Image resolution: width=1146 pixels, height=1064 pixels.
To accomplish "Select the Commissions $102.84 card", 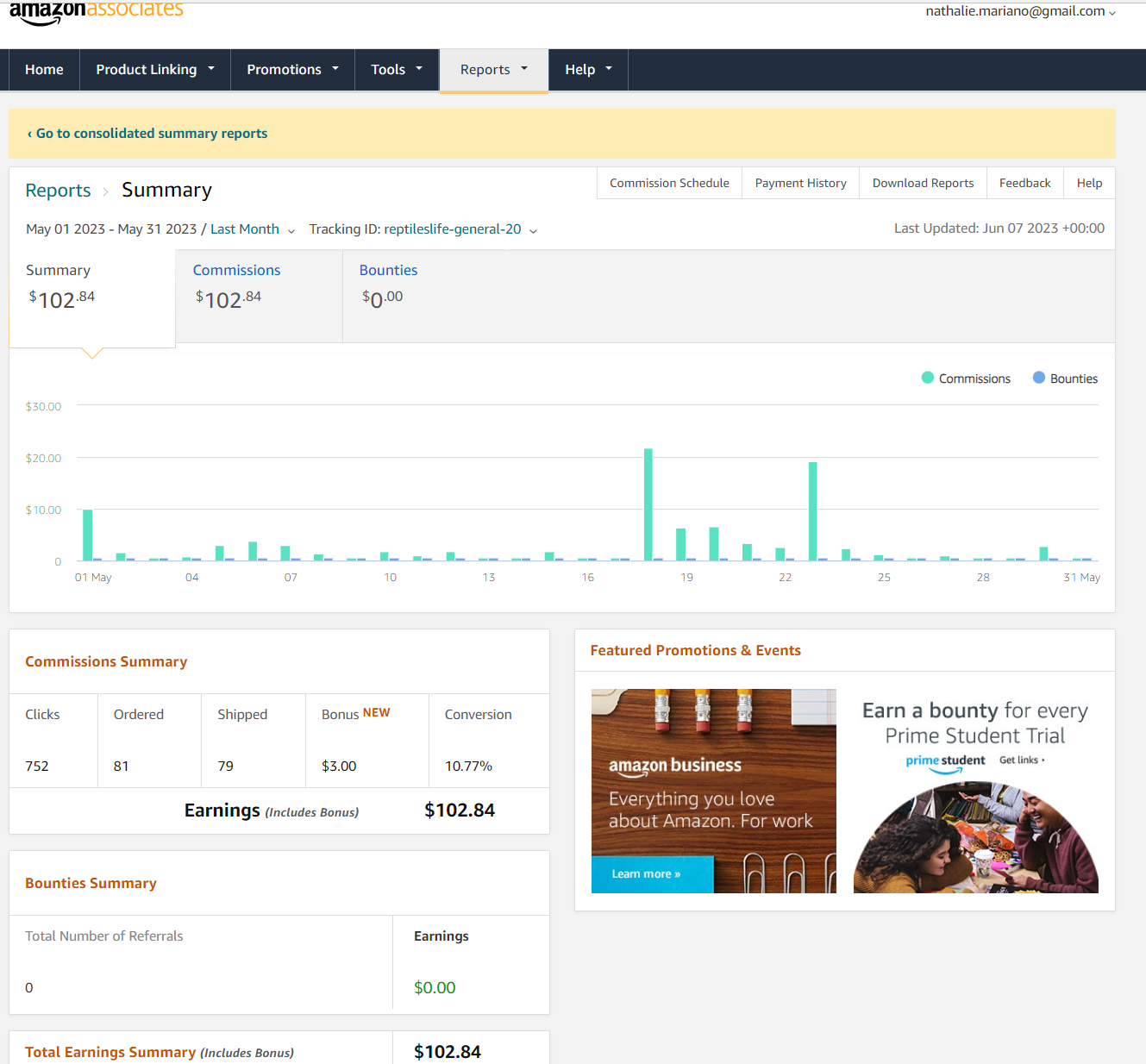I will coord(259,296).
